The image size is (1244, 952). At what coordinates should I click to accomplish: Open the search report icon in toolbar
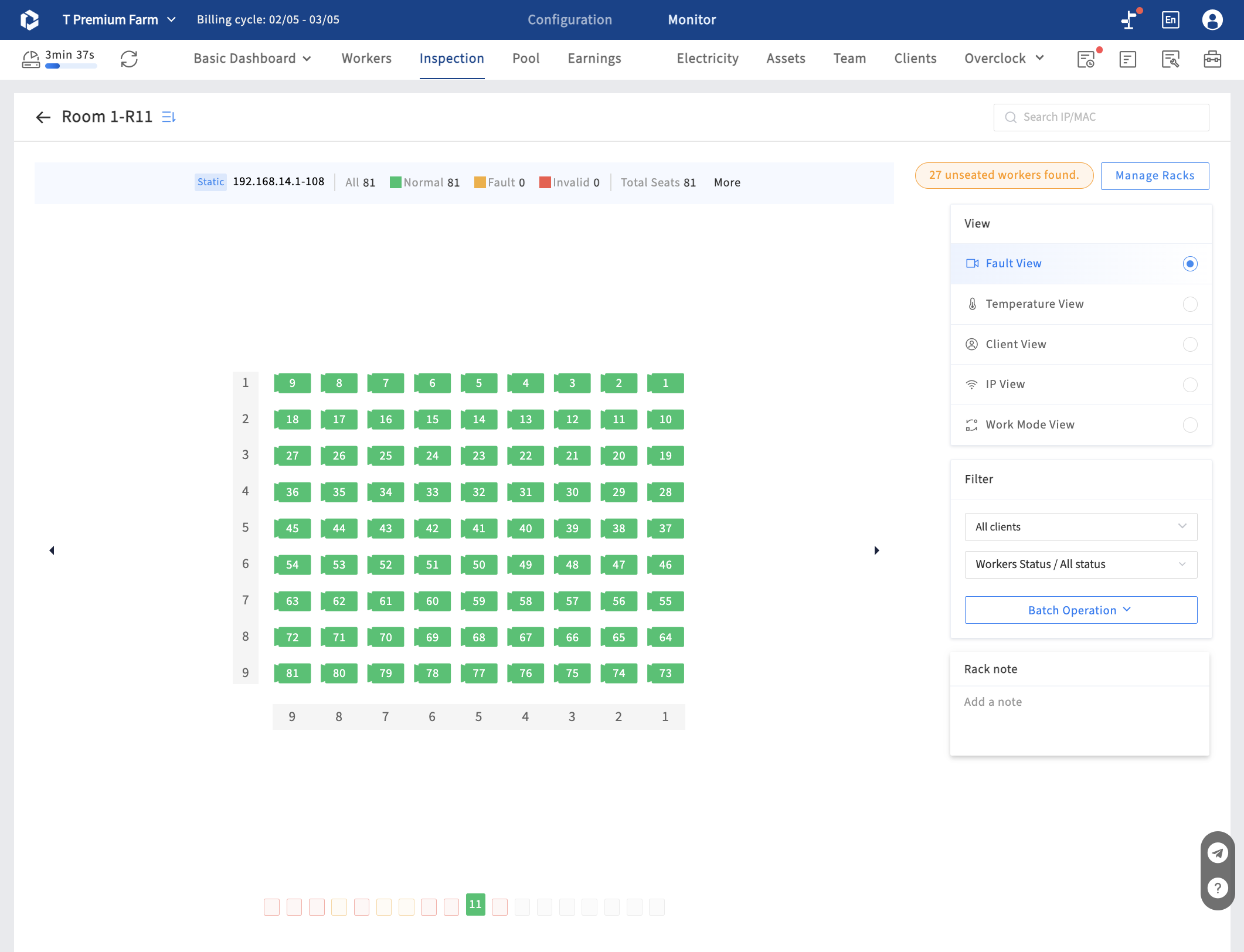pos(1170,59)
